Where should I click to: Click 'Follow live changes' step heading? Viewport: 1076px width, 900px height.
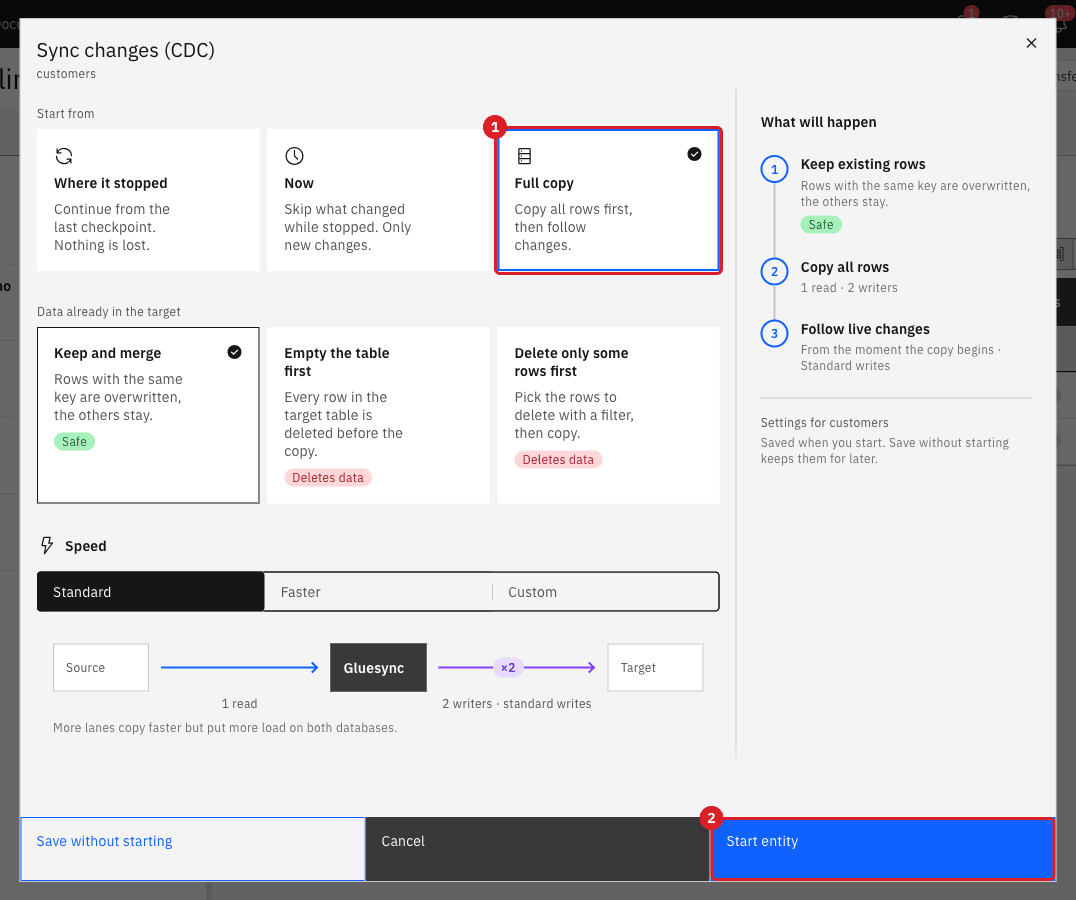pos(865,329)
